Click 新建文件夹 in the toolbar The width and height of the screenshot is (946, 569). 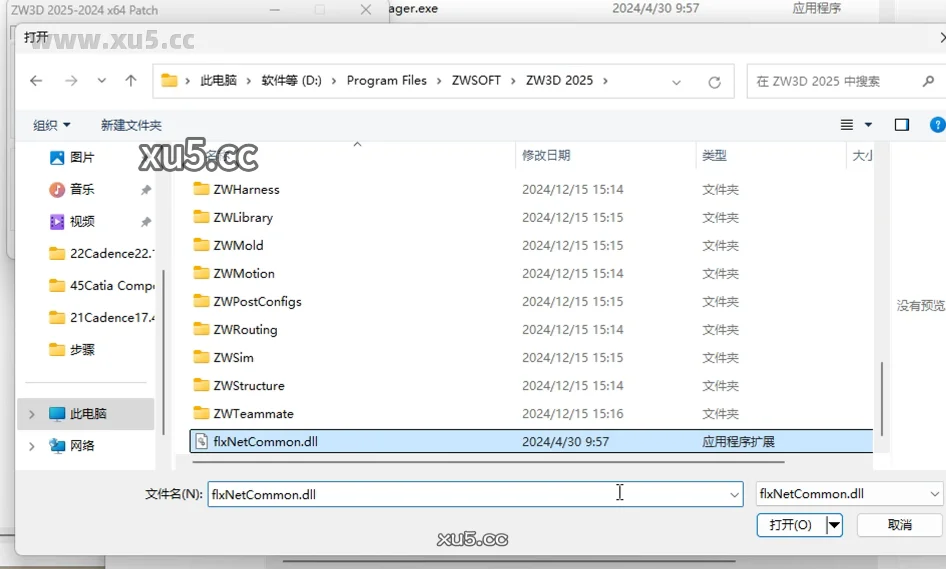pos(131,125)
